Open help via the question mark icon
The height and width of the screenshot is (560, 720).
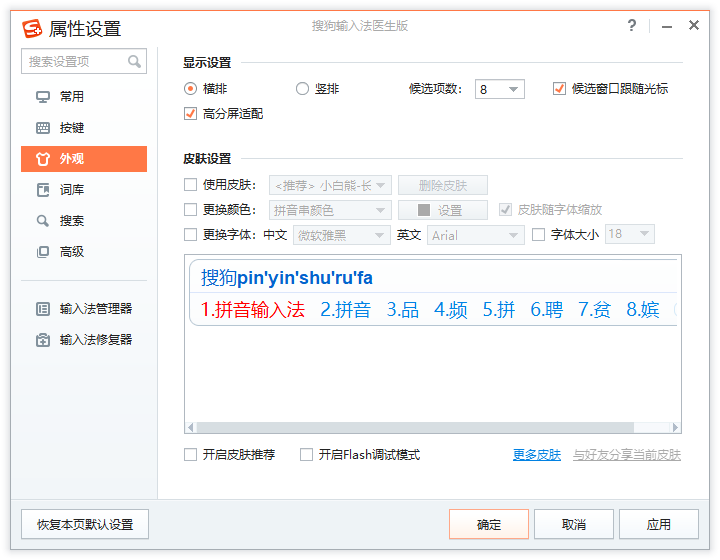[632, 26]
